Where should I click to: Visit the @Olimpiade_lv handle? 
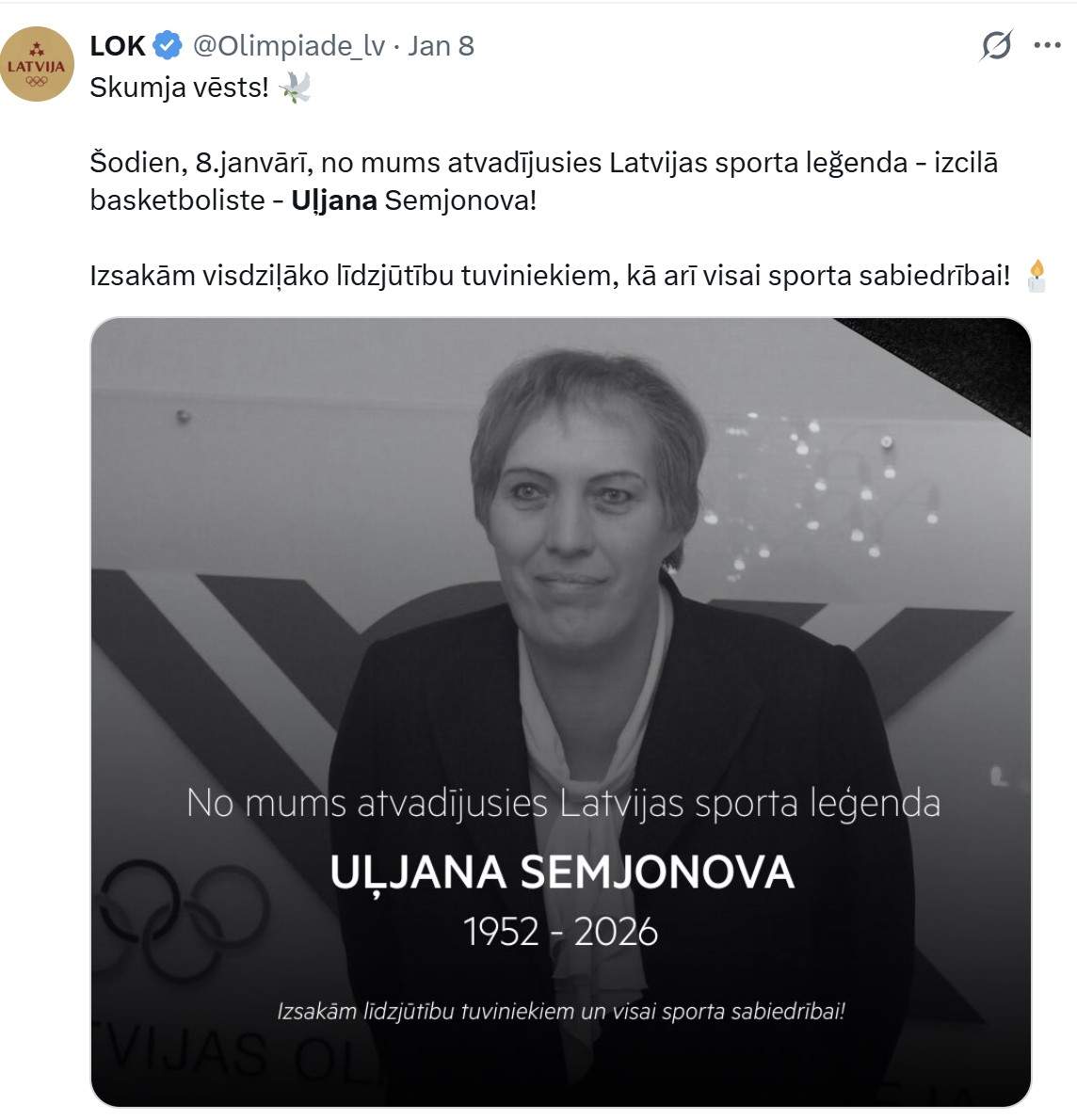tap(289, 46)
